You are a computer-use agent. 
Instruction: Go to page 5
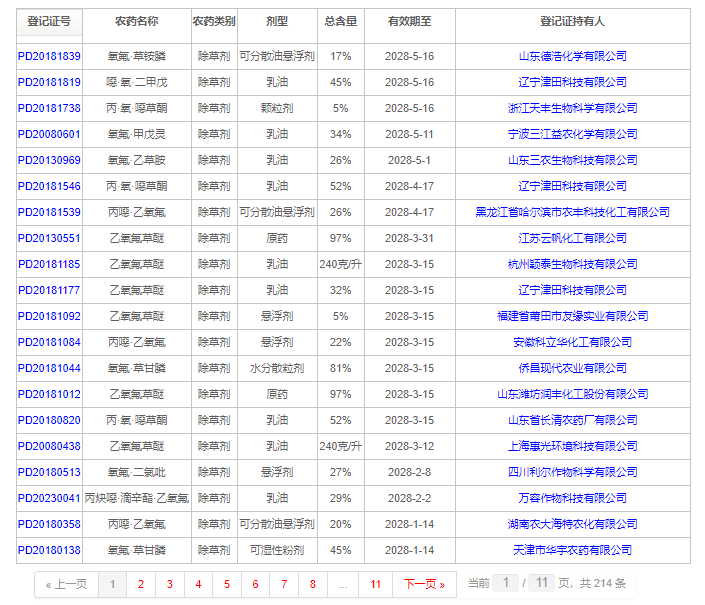[x=227, y=584]
